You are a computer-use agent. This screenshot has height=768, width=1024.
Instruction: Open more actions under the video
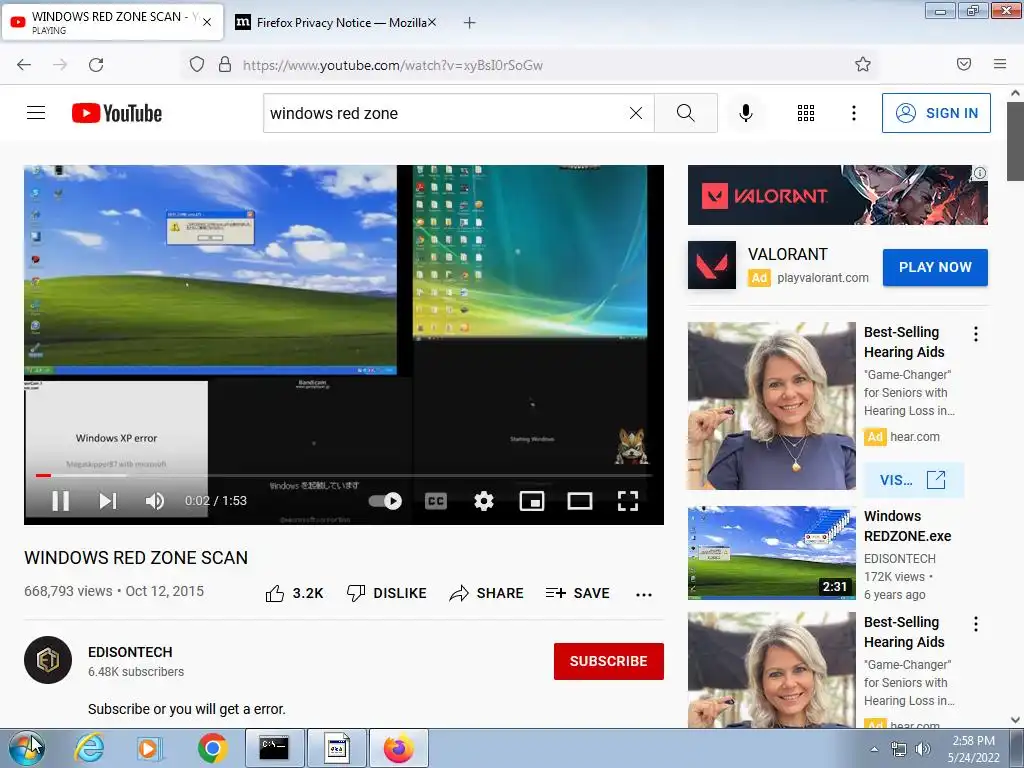tap(644, 594)
